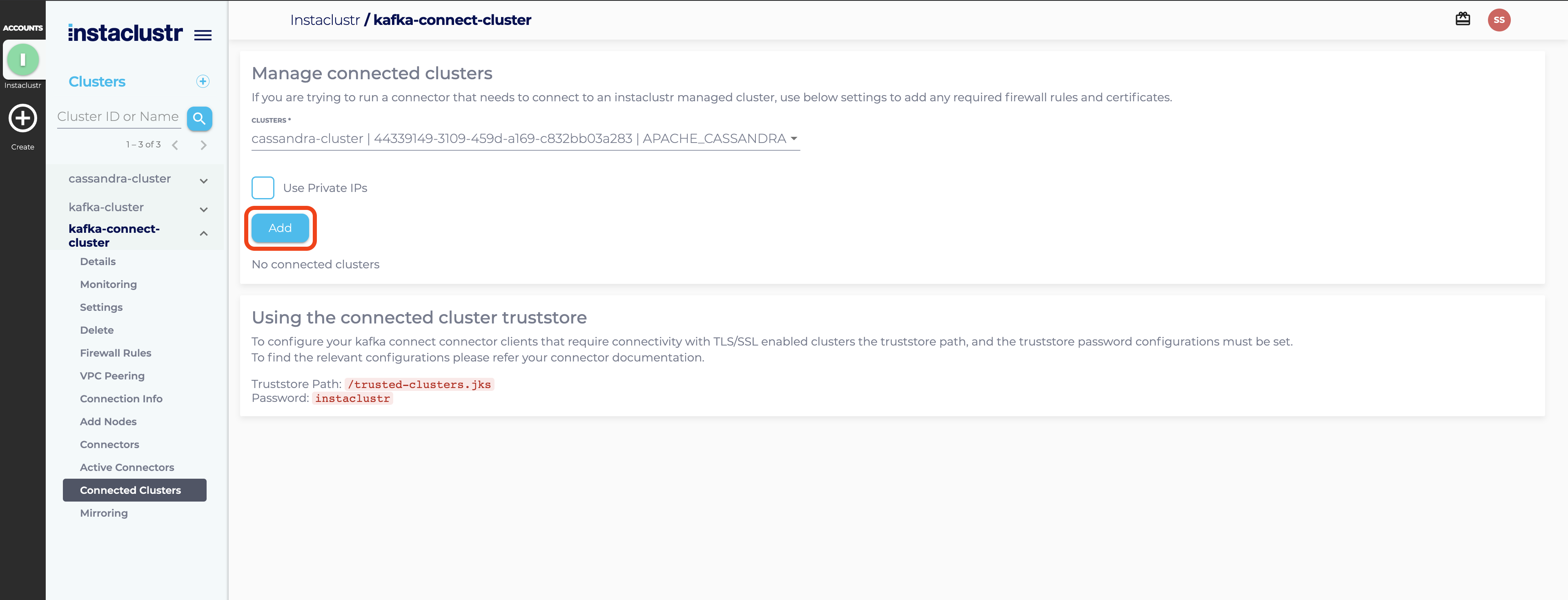Focus the Cluster ID or Name field

[119, 117]
